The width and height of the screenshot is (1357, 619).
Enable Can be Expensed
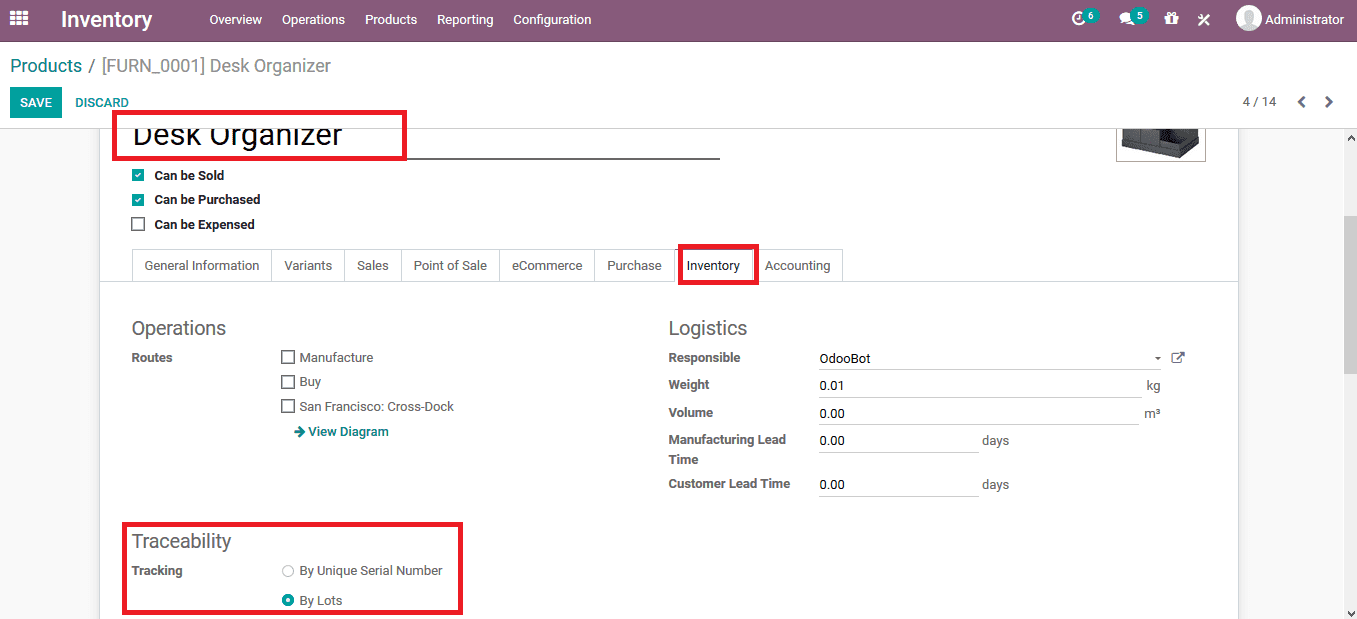coord(138,225)
